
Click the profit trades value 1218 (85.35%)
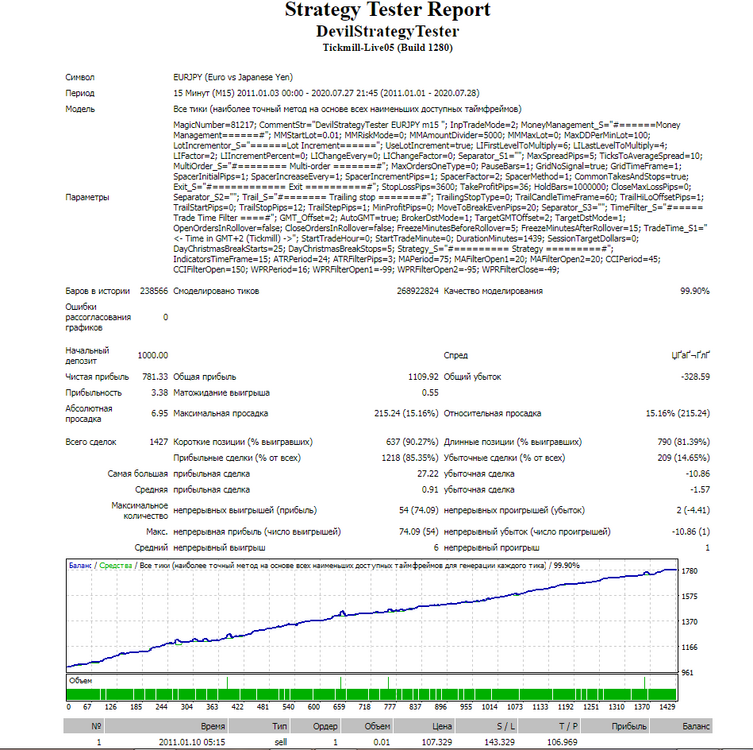coord(410,458)
